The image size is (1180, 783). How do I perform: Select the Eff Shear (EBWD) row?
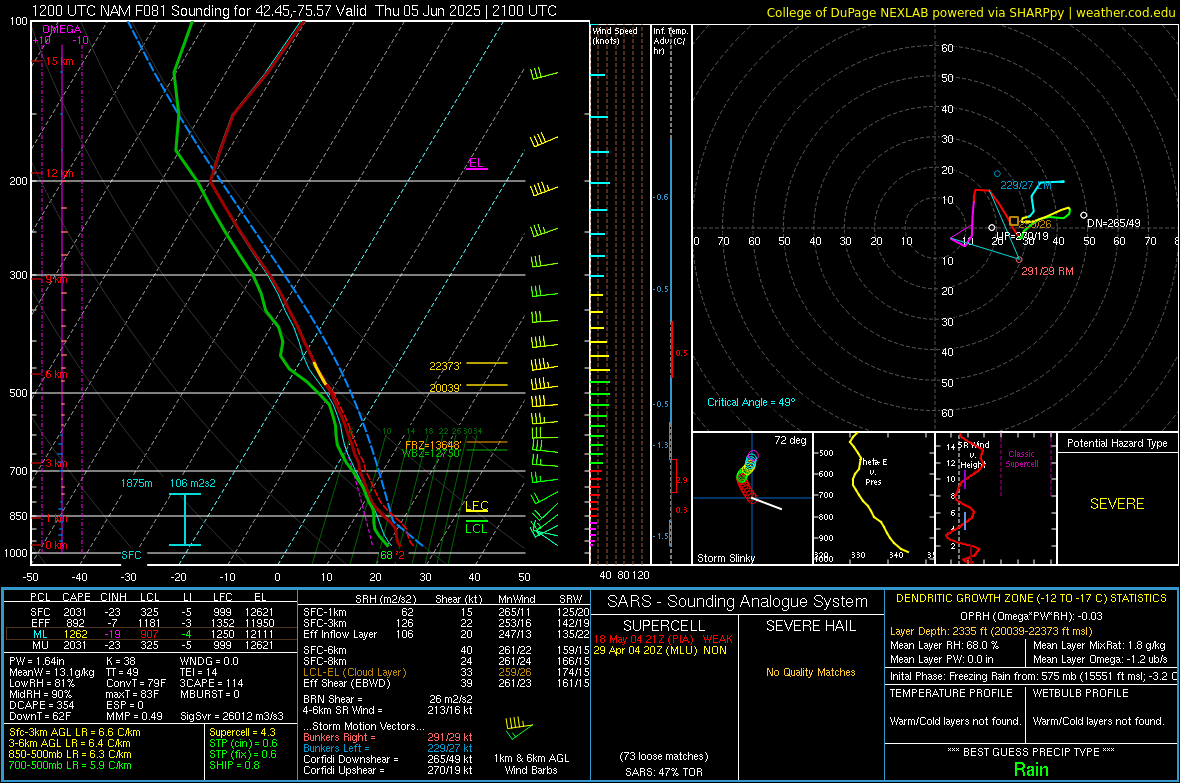[446, 684]
